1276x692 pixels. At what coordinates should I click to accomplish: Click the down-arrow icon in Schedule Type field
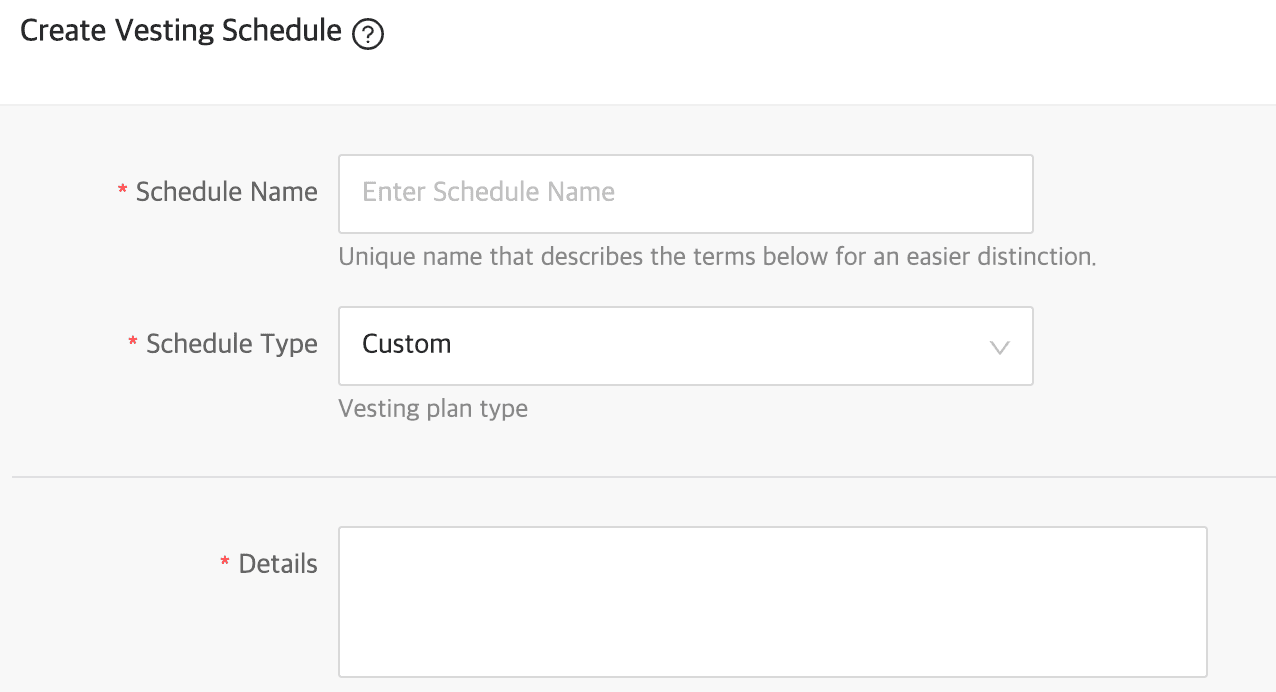click(x=997, y=347)
